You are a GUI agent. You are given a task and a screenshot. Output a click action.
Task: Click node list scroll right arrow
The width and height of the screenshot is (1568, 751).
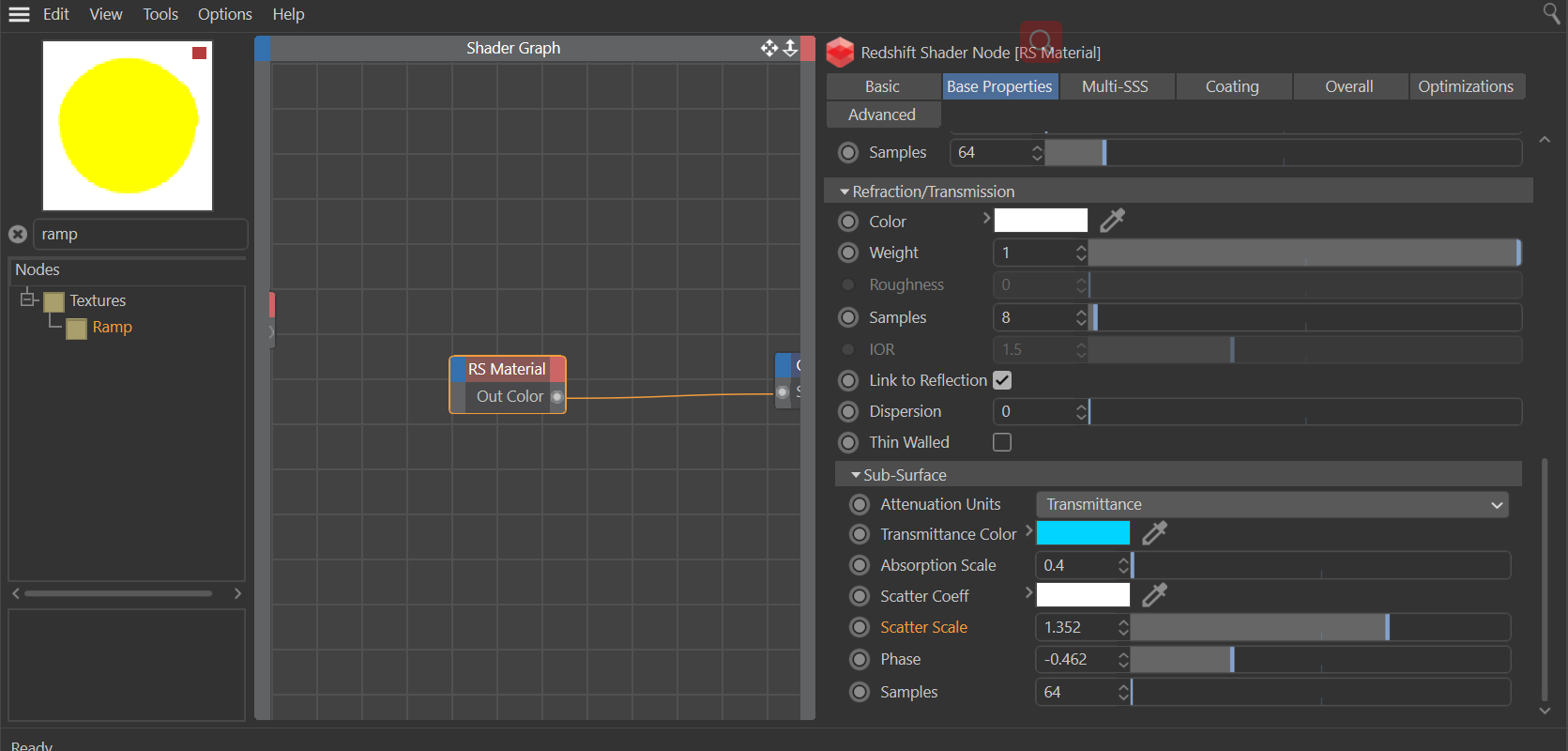click(237, 593)
